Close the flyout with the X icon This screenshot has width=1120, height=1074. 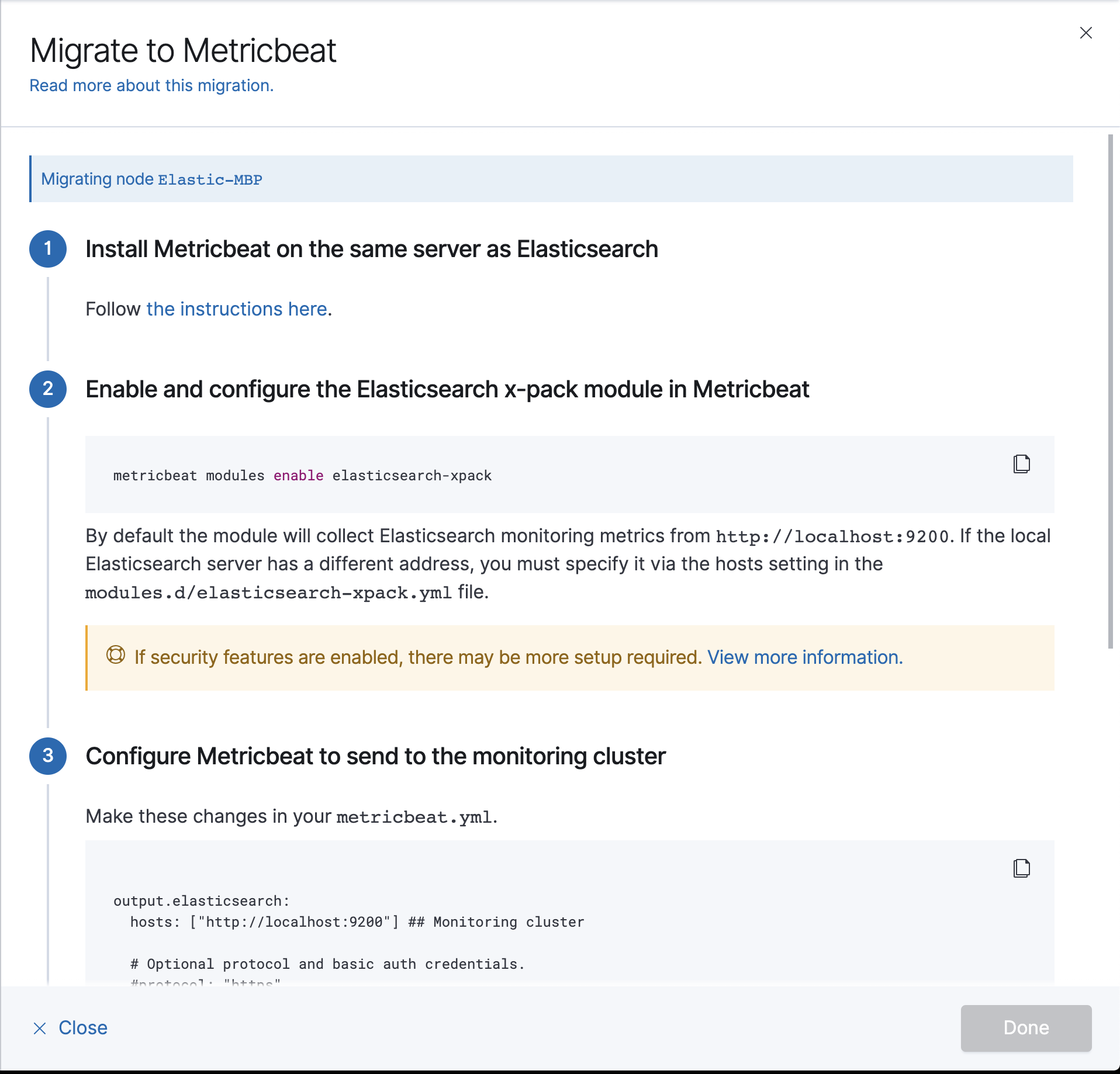point(1086,33)
